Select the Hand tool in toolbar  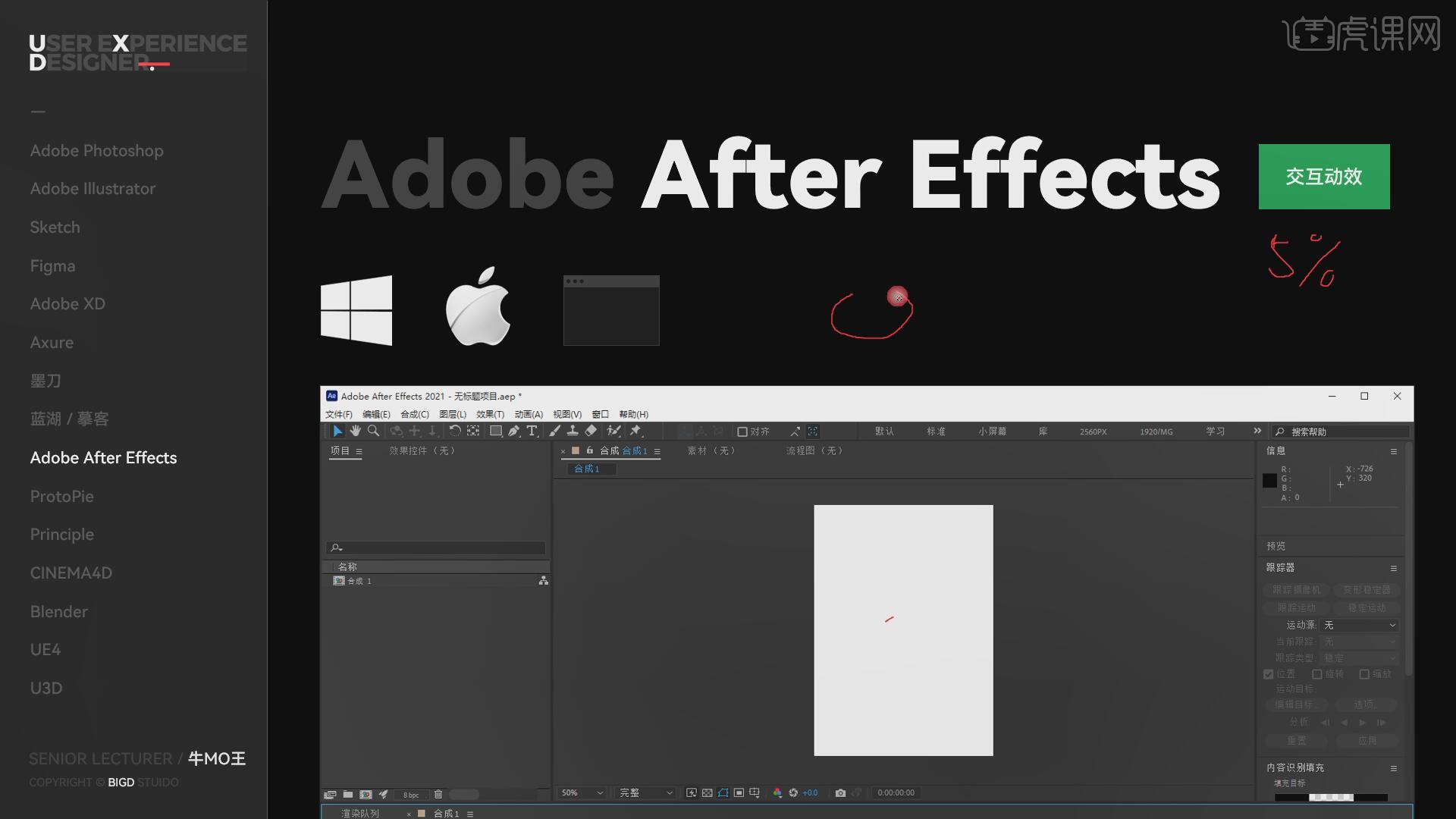(x=355, y=431)
